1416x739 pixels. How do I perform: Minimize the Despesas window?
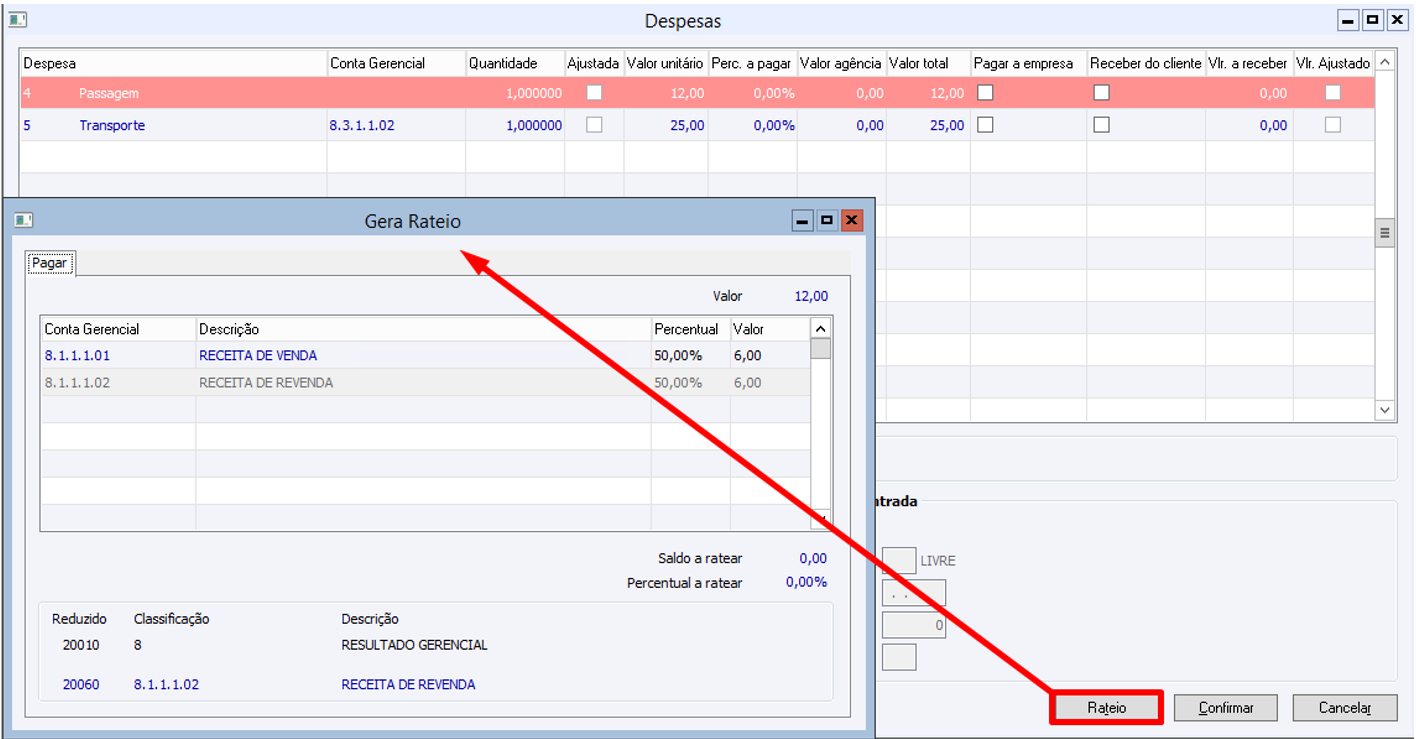[1349, 20]
